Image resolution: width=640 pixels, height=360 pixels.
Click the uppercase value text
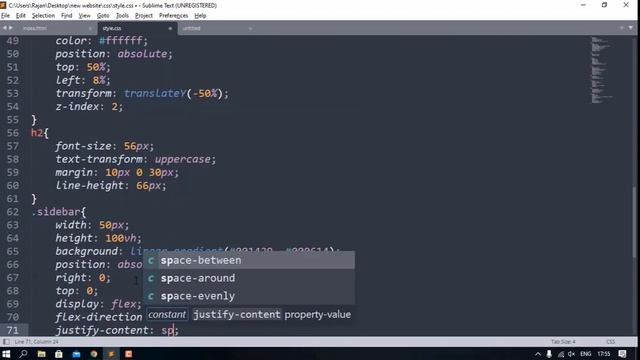point(182,159)
